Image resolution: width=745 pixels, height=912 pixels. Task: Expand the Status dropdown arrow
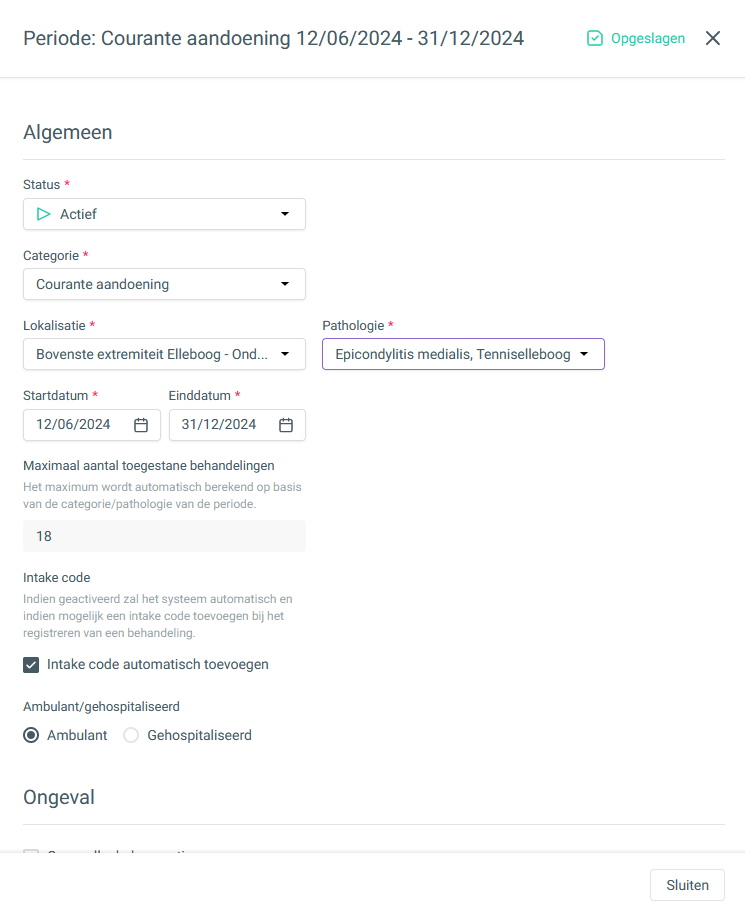coord(285,214)
